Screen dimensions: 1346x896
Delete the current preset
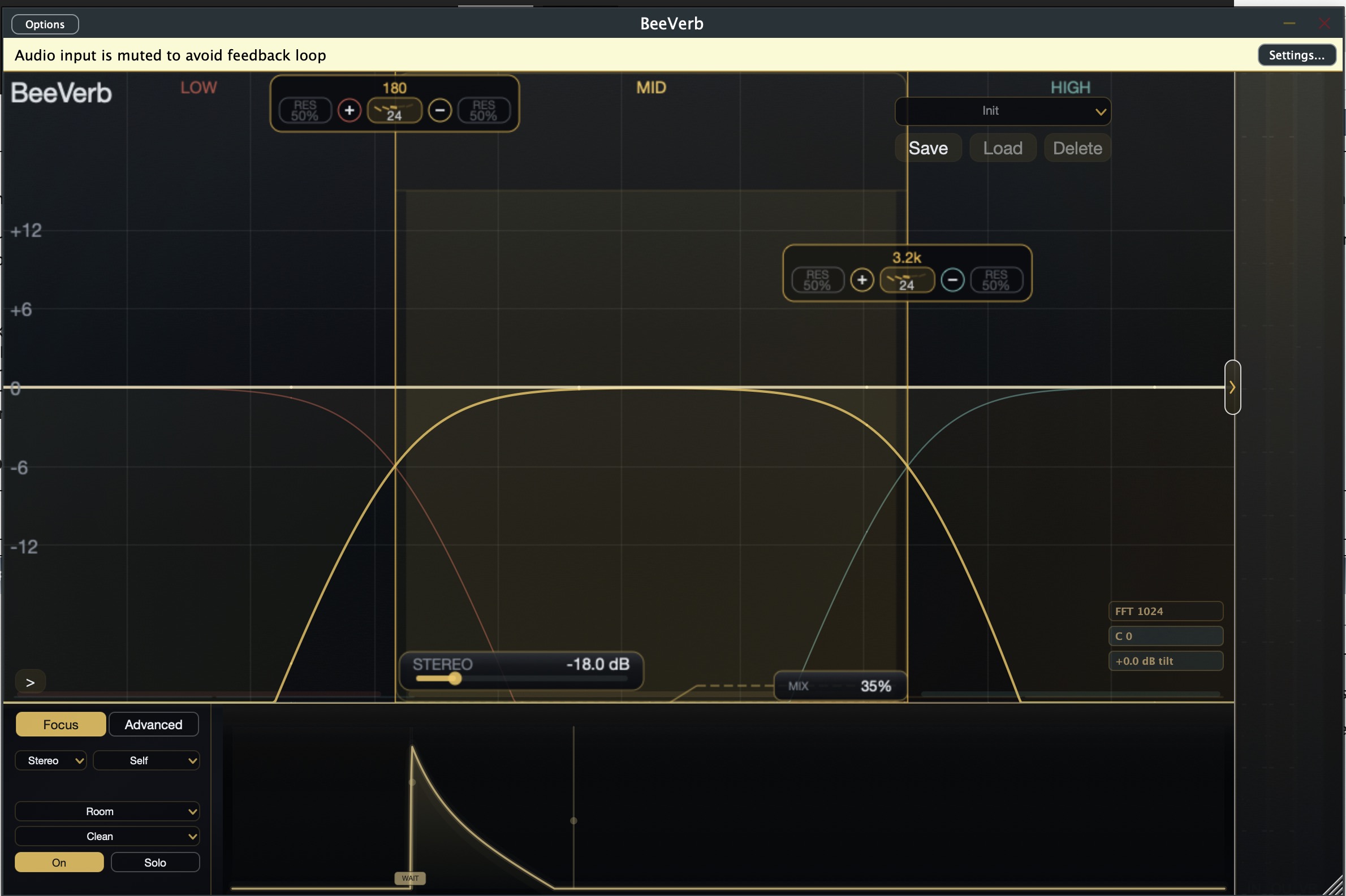point(1077,148)
